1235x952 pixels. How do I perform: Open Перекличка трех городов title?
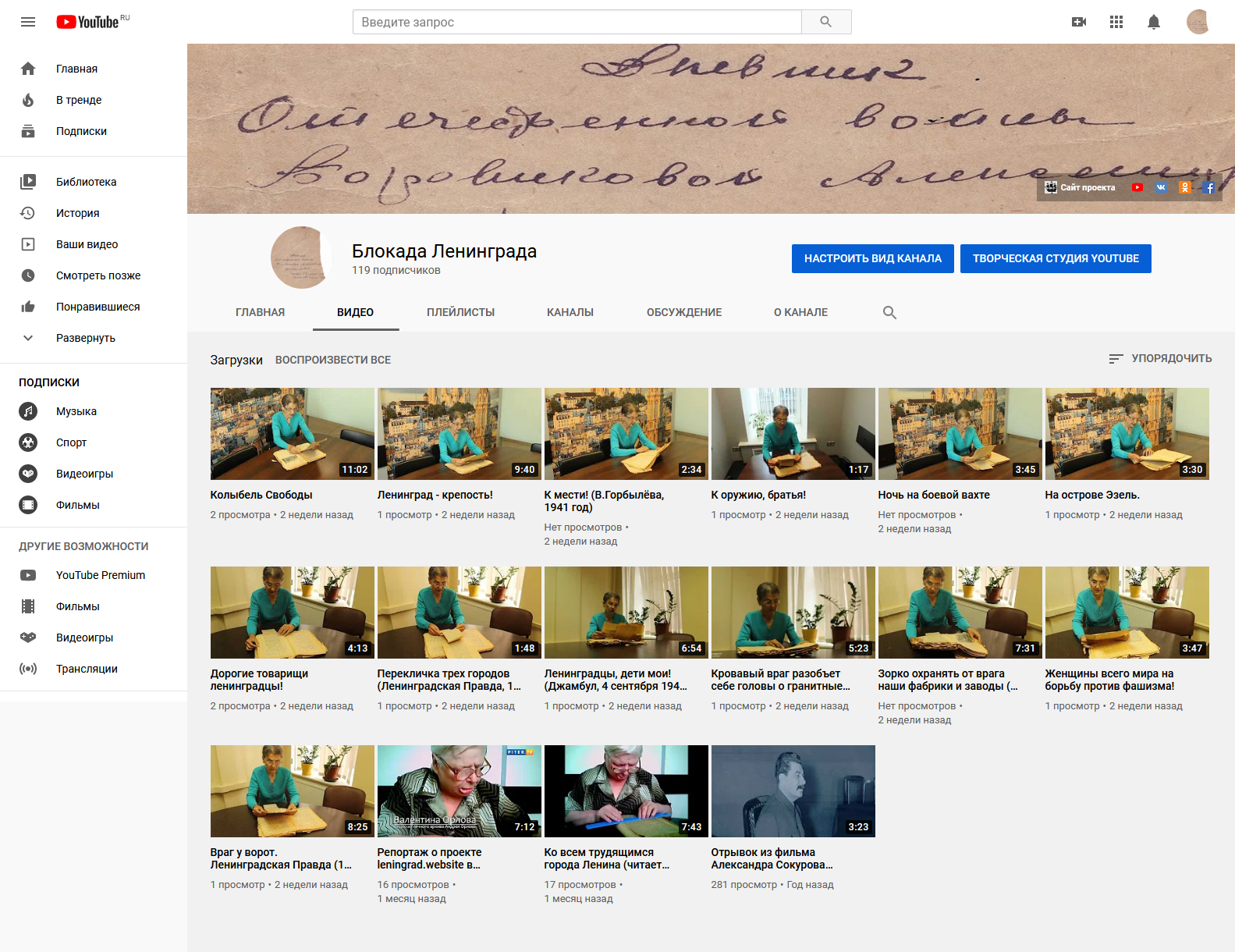(449, 680)
